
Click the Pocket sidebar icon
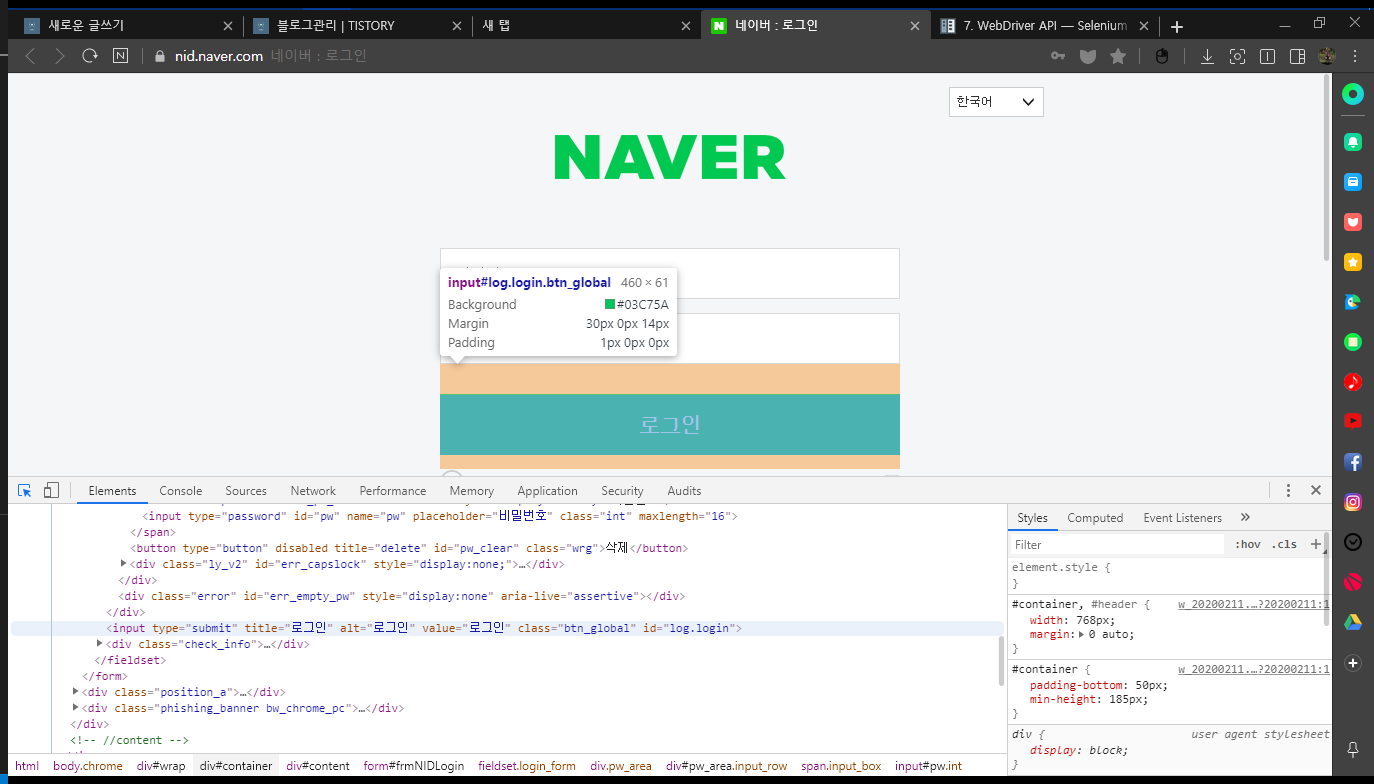tap(1353, 222)
